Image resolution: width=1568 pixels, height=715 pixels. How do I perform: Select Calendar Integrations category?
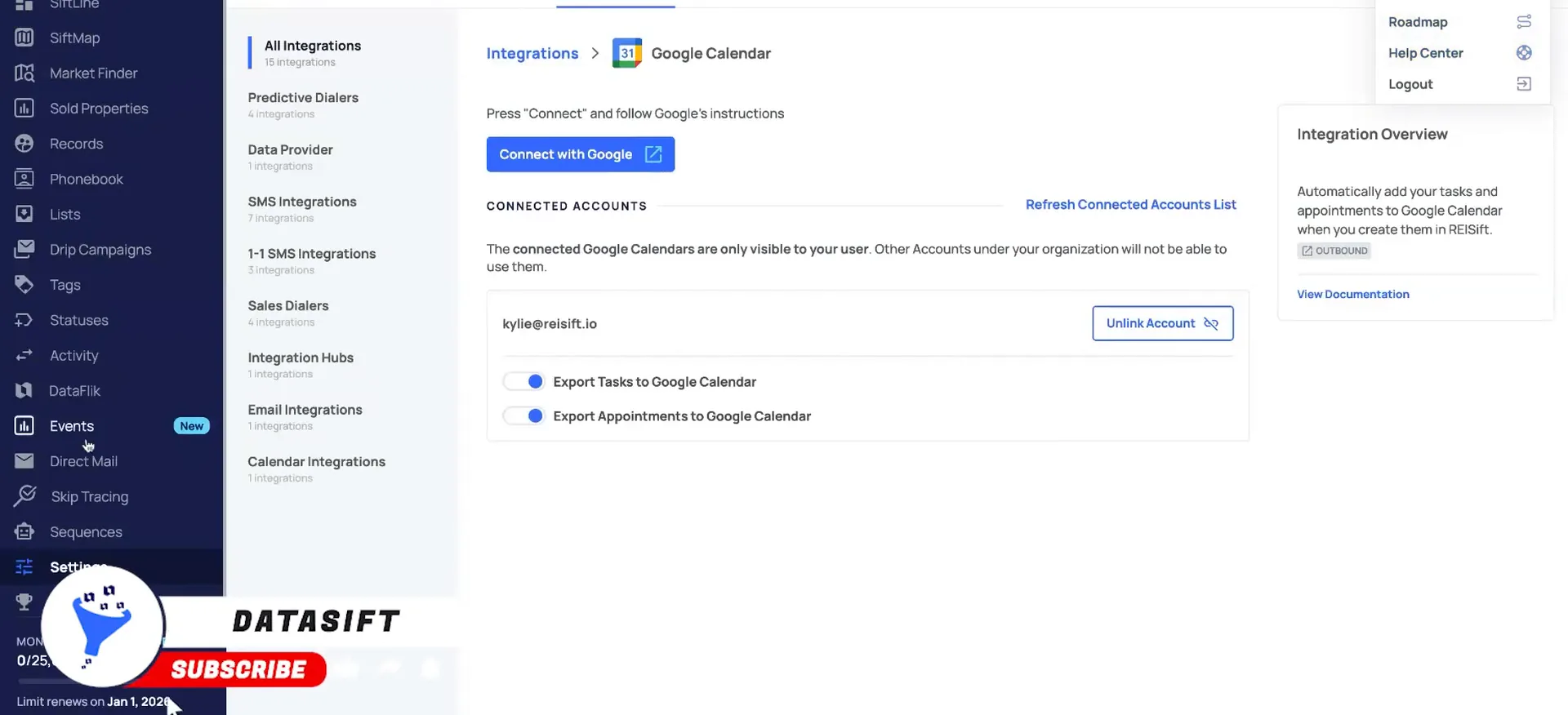tap(316, 469)
